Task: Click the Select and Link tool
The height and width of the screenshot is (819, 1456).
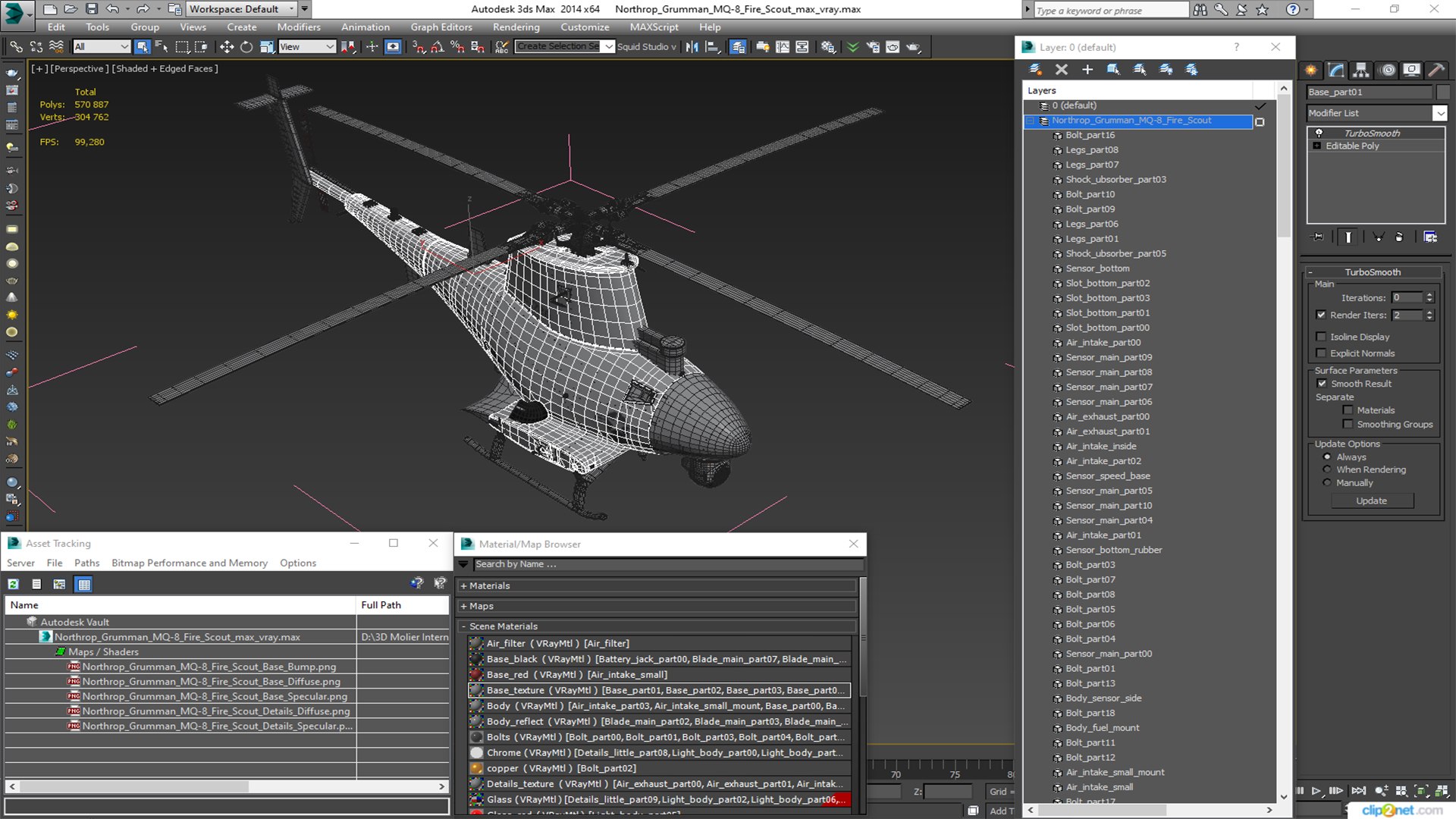Action: pyautogui.click(x=15, y=47)
